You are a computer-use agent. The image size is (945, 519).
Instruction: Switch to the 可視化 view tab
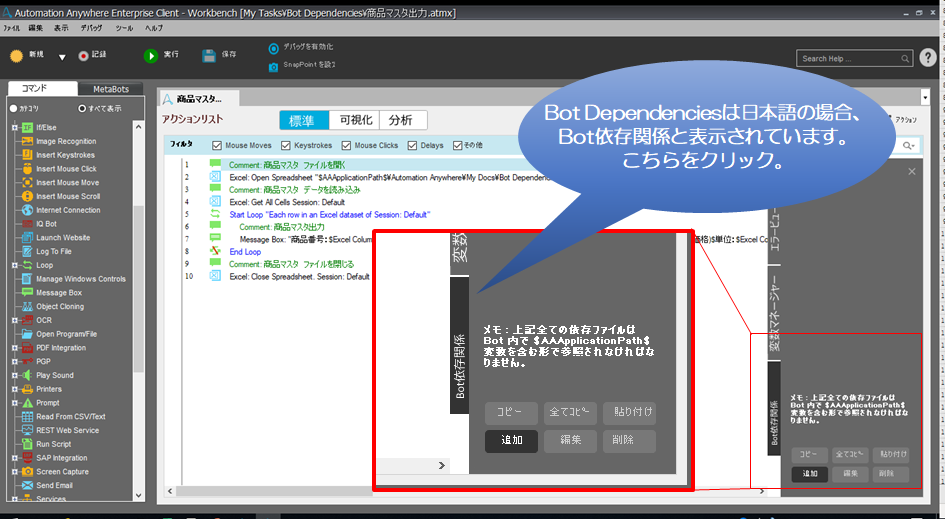pyautogui.click(x=356, y=120)
